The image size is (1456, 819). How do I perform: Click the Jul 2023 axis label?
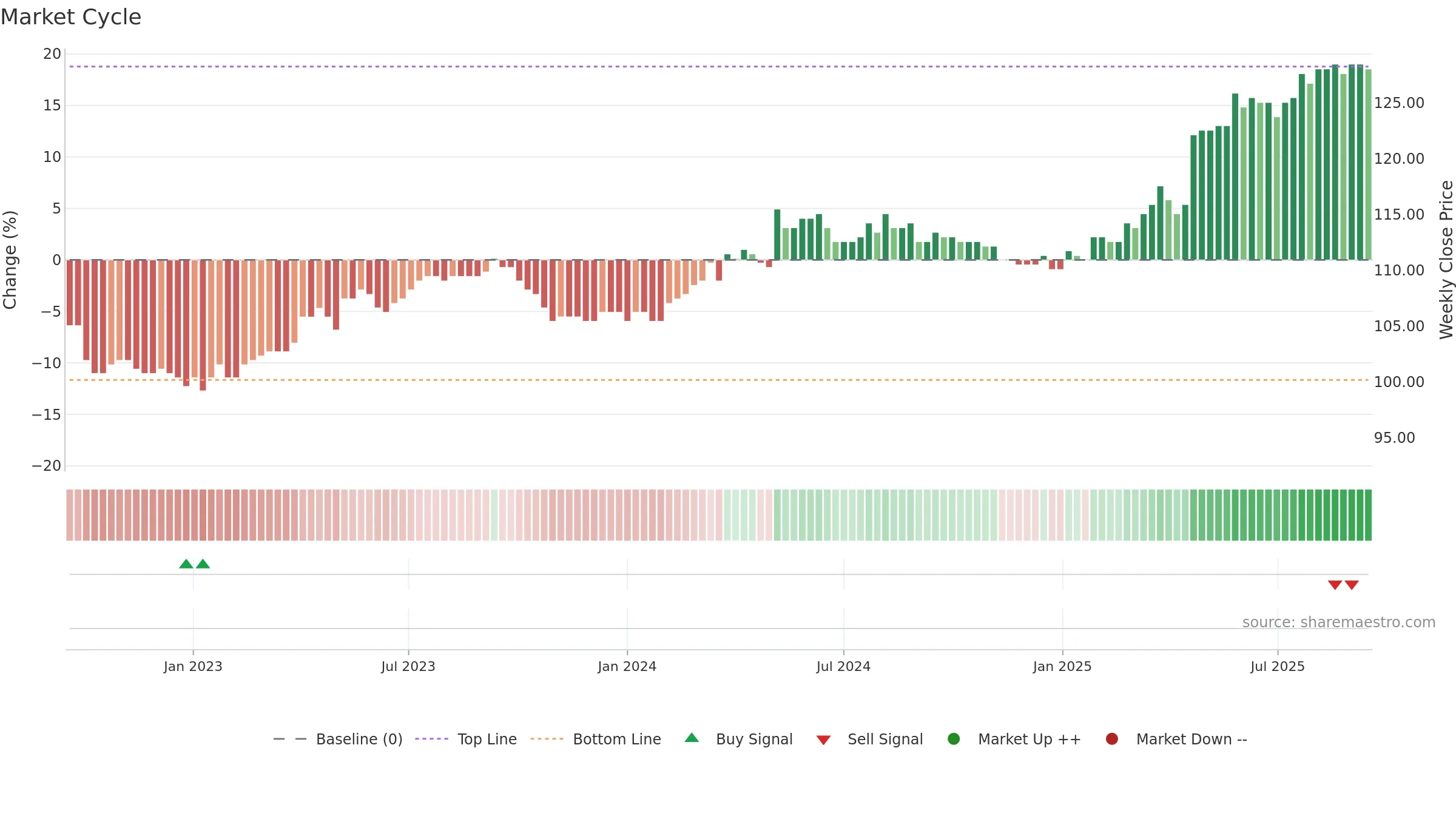408,667
